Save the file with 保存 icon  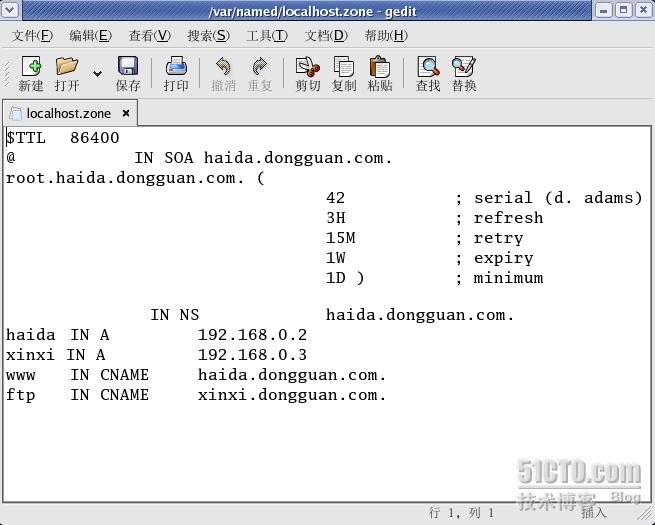point(128,66)
